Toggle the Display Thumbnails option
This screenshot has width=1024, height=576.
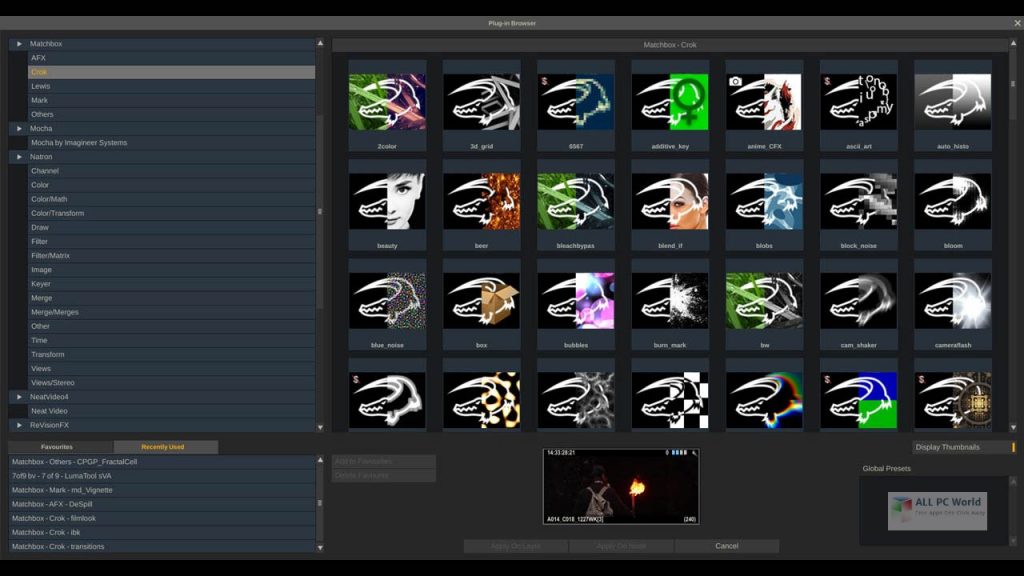(965, 447)
